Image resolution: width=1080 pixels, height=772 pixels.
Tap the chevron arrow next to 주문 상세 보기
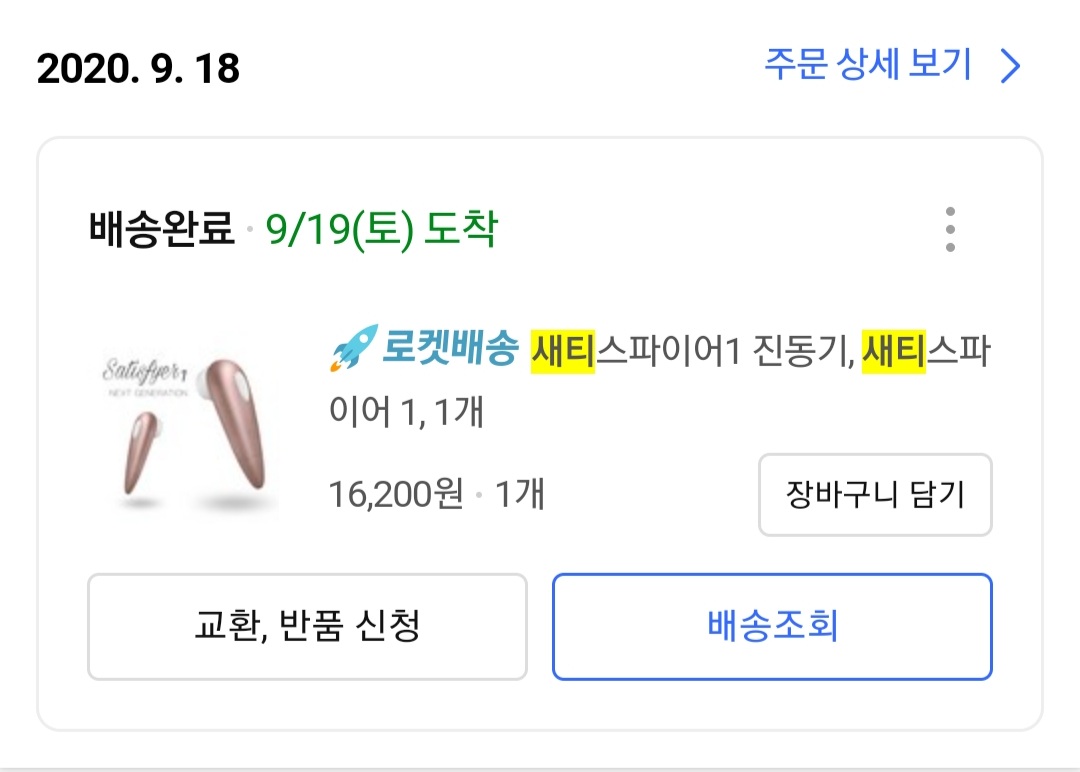point(1011,66)
